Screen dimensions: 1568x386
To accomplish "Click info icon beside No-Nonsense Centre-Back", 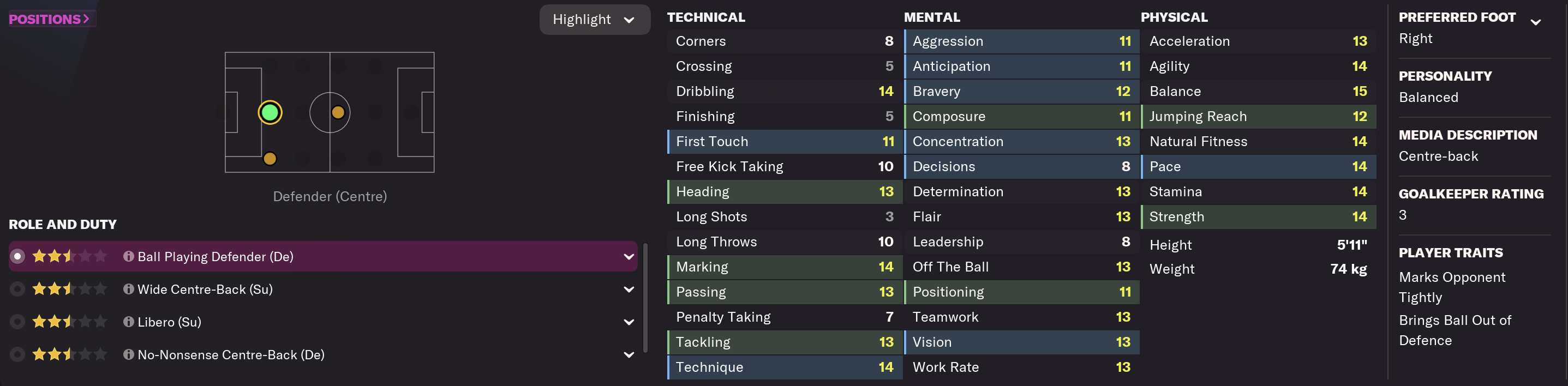I will [128, 354].
